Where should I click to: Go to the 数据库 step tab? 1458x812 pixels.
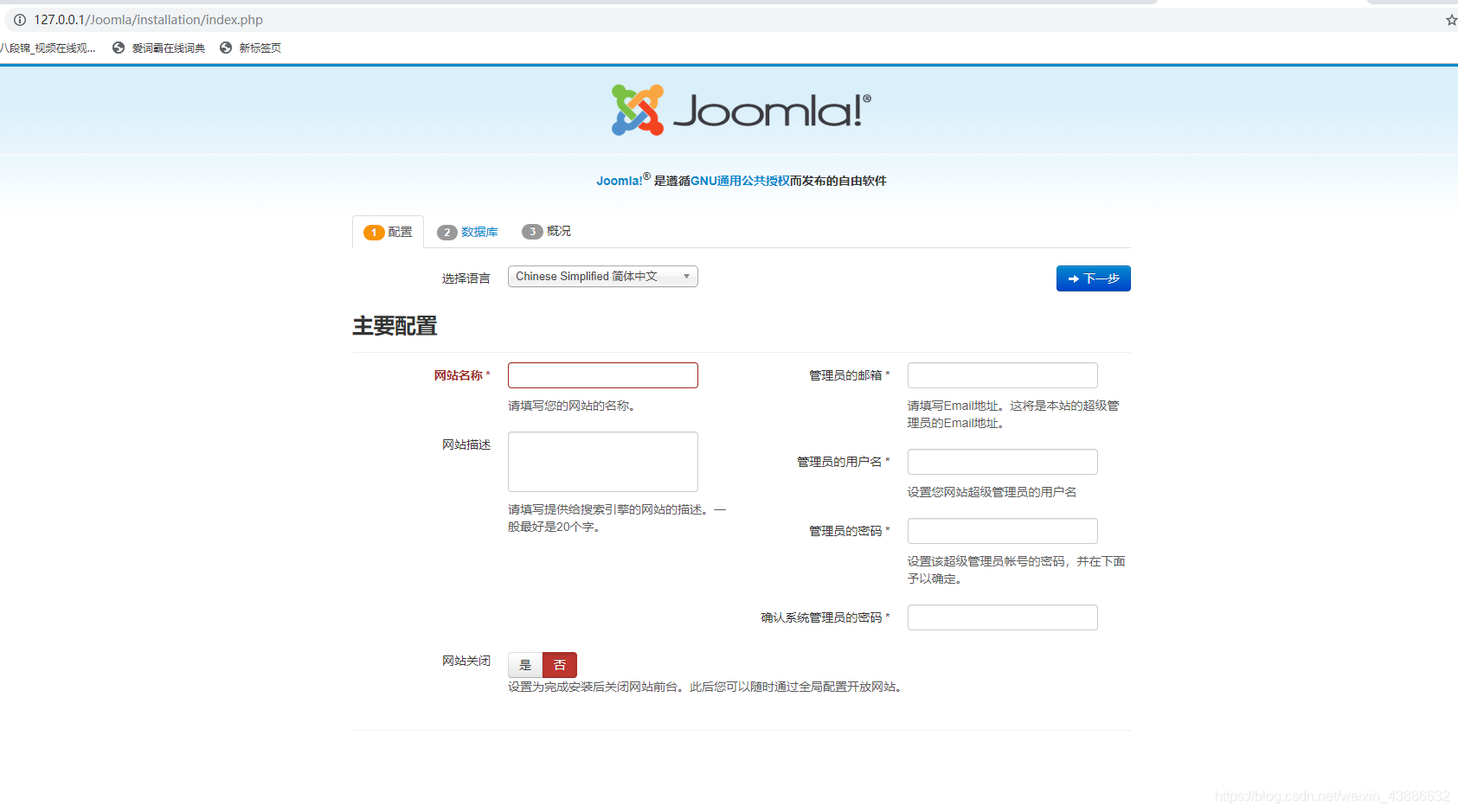pos(468,232)
